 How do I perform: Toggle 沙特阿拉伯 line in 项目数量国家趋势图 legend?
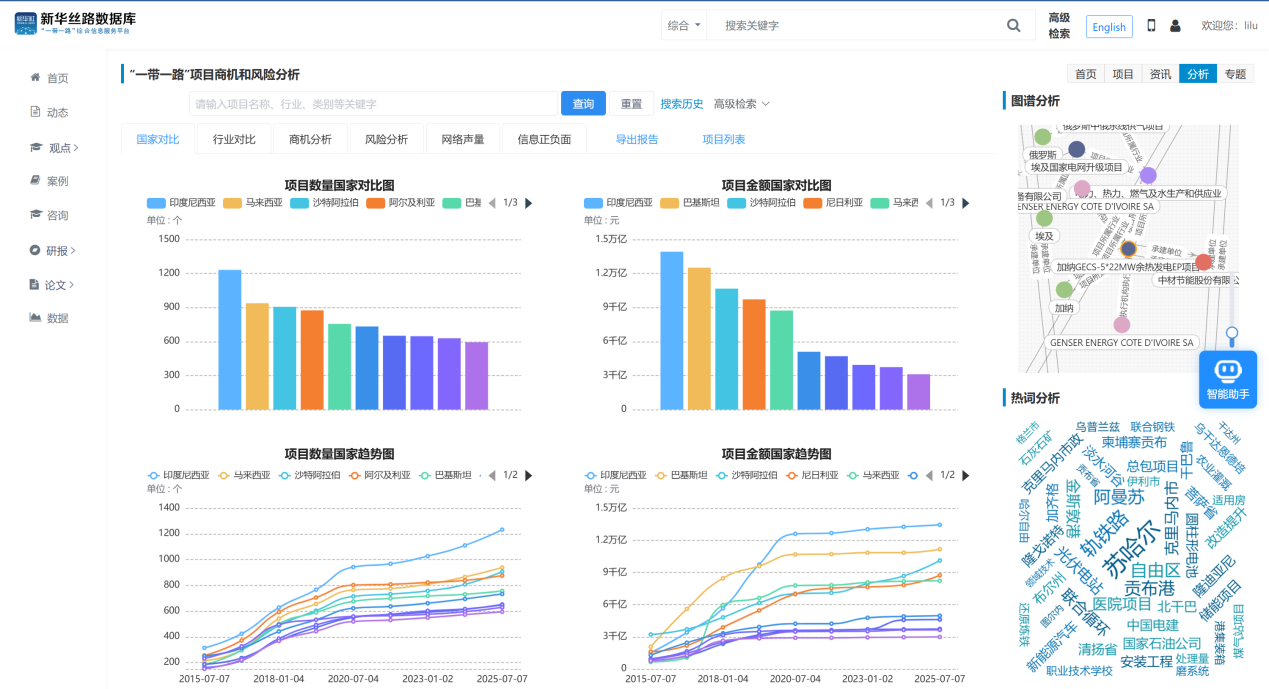(x=308, y=476)
